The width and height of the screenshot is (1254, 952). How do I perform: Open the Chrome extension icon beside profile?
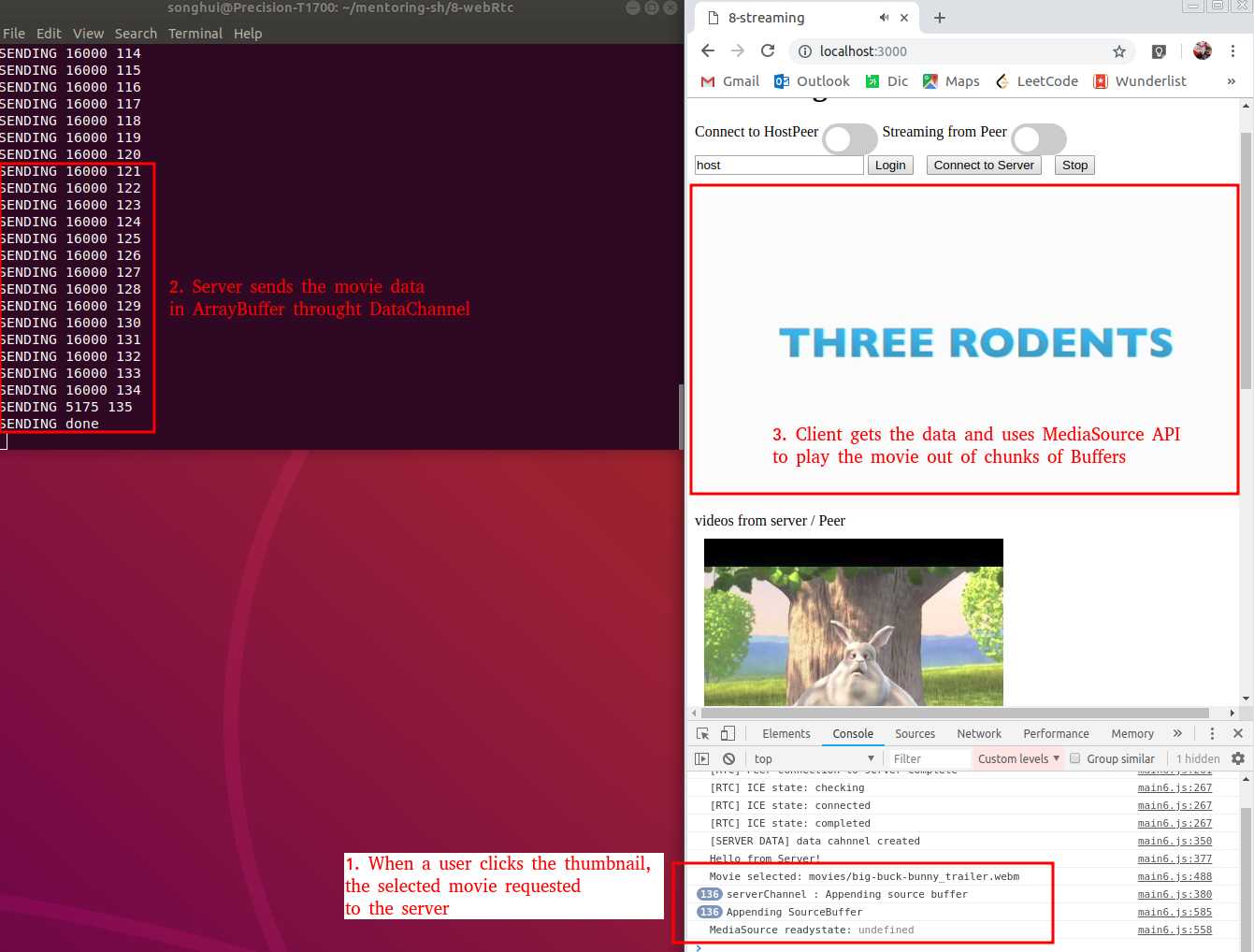click(x=1159, y=51)
